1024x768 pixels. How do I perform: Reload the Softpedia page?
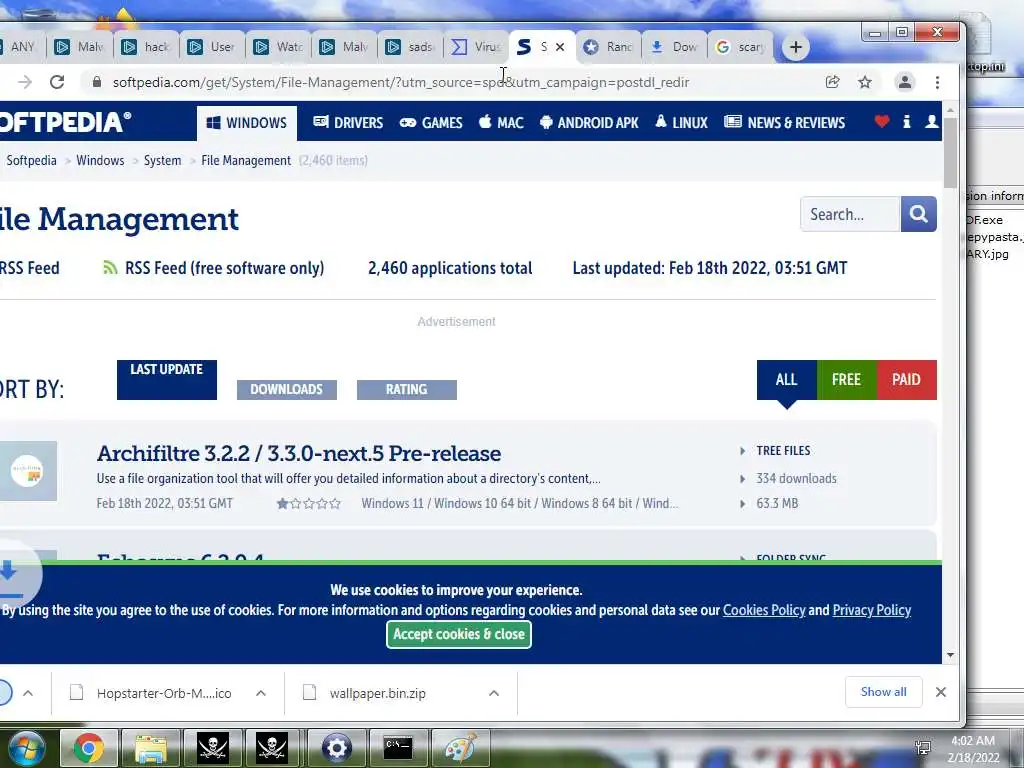click(57, 82)
